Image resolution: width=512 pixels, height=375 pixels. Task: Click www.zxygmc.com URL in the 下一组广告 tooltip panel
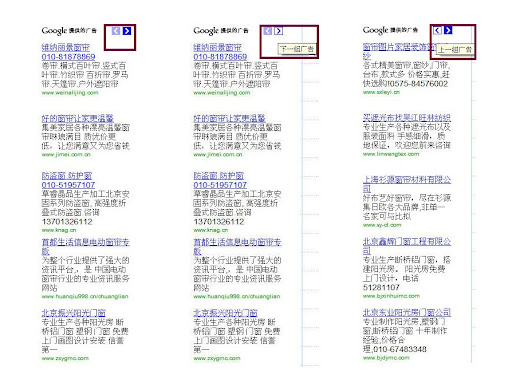(217, 358)
